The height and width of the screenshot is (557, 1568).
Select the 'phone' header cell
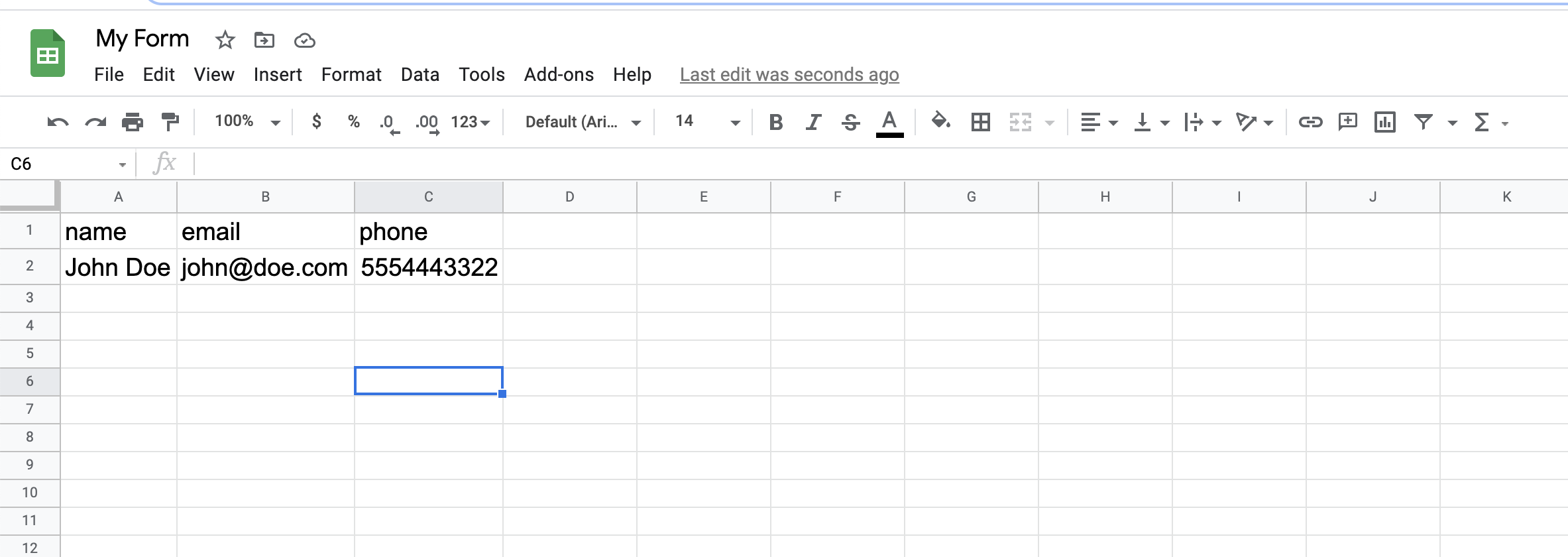tap(429, 231)
